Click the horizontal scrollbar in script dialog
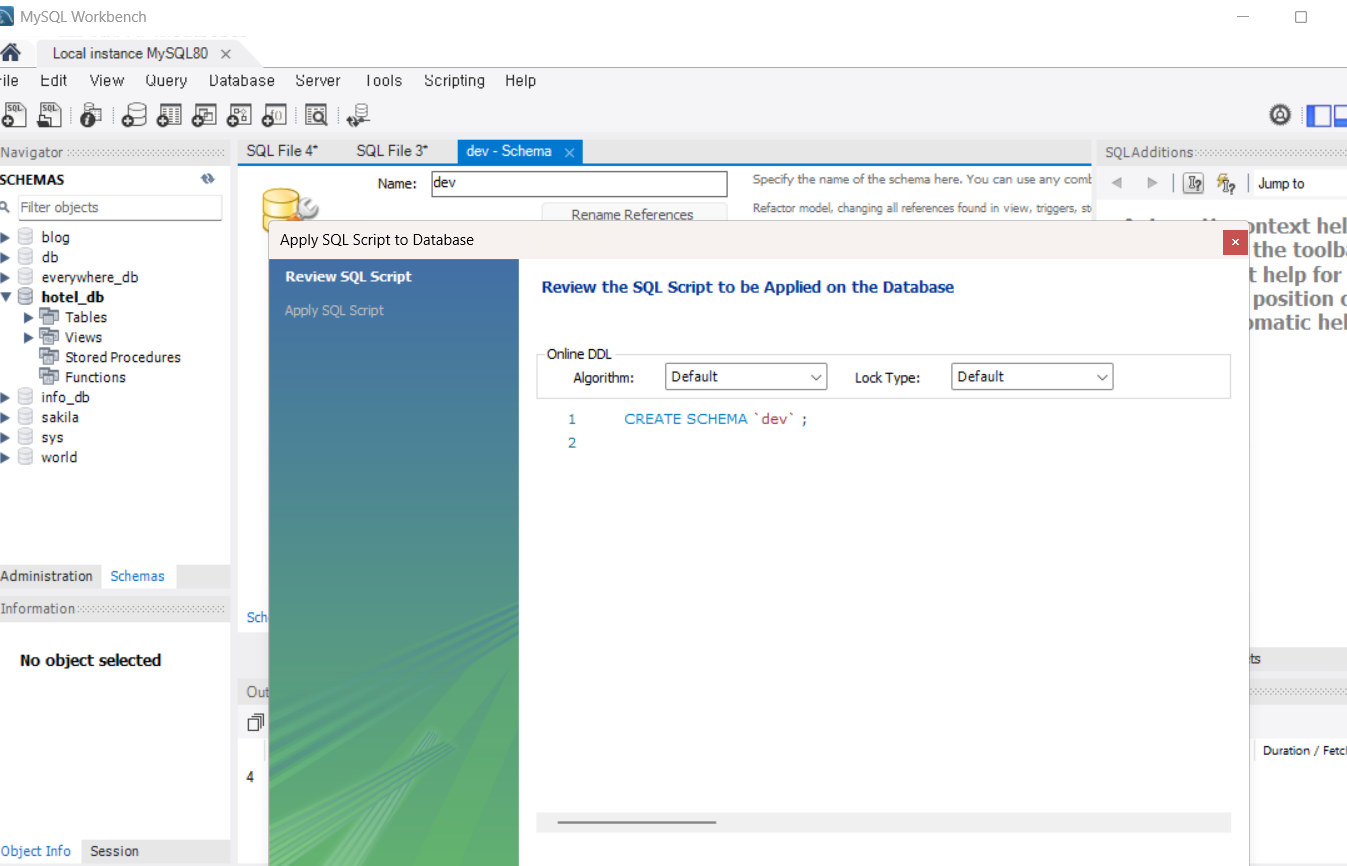Image resolution: width=1347 pixels, height=866 pixels. [637, 822]
